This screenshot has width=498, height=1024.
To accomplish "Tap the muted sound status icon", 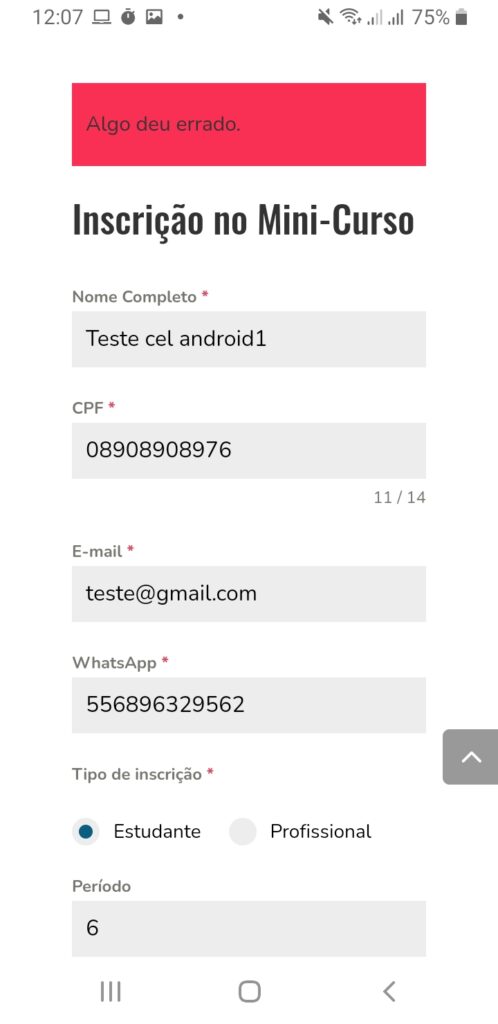I will pos(325,18).
